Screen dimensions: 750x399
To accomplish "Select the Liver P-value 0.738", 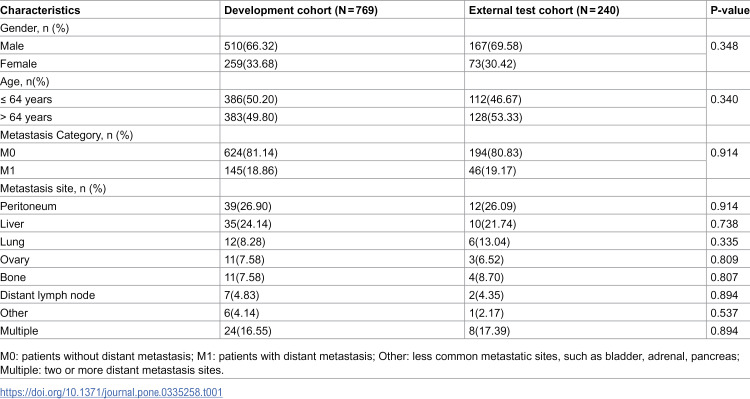I will tap(724, 224).
